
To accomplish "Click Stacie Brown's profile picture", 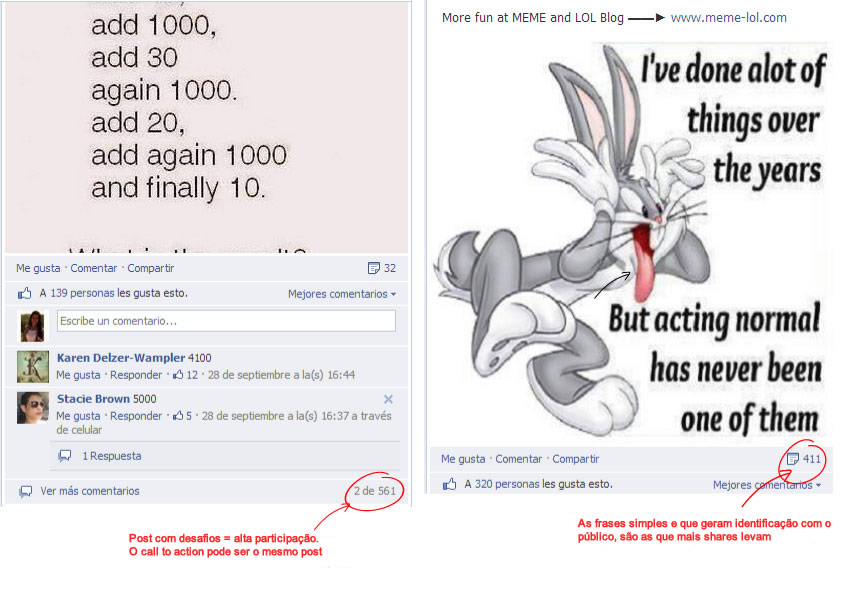I will pos(33,408).
